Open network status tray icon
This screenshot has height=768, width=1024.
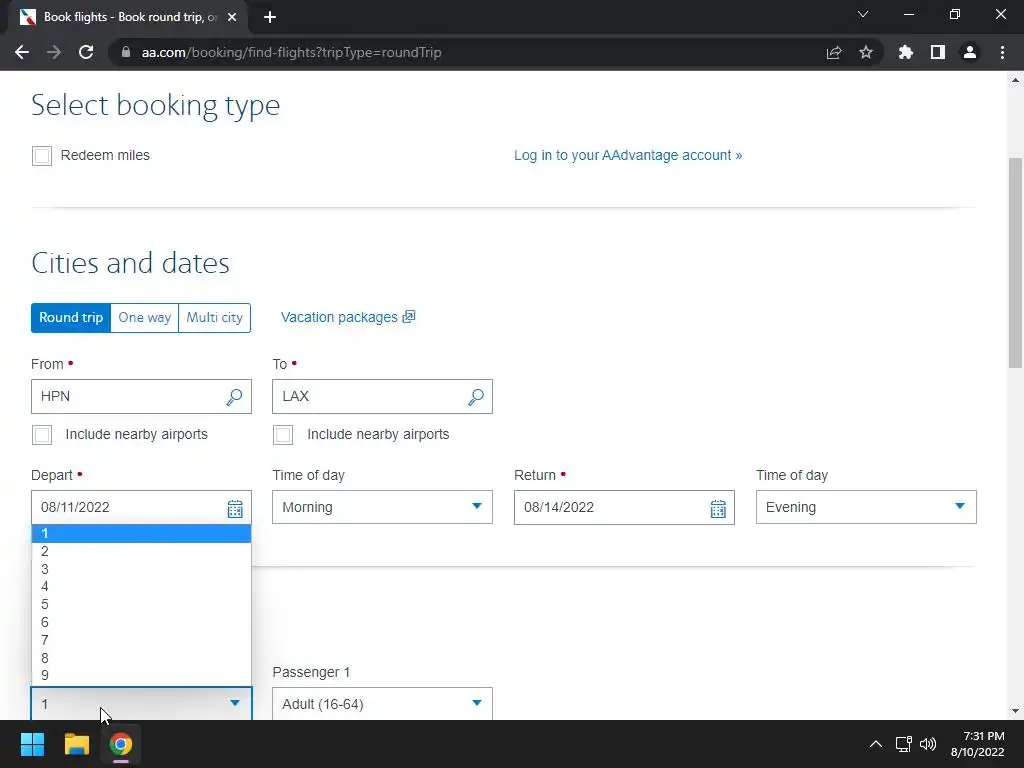904,744
